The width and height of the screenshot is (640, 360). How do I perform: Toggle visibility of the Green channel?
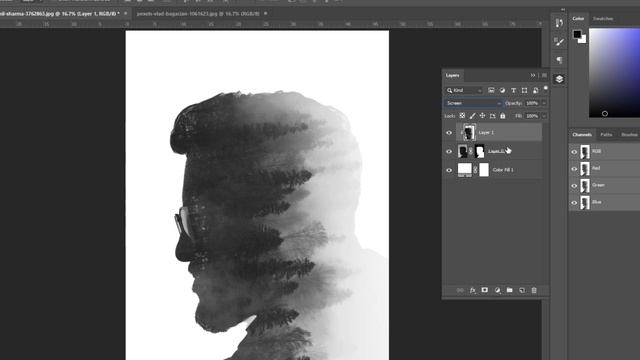(574, 186)
